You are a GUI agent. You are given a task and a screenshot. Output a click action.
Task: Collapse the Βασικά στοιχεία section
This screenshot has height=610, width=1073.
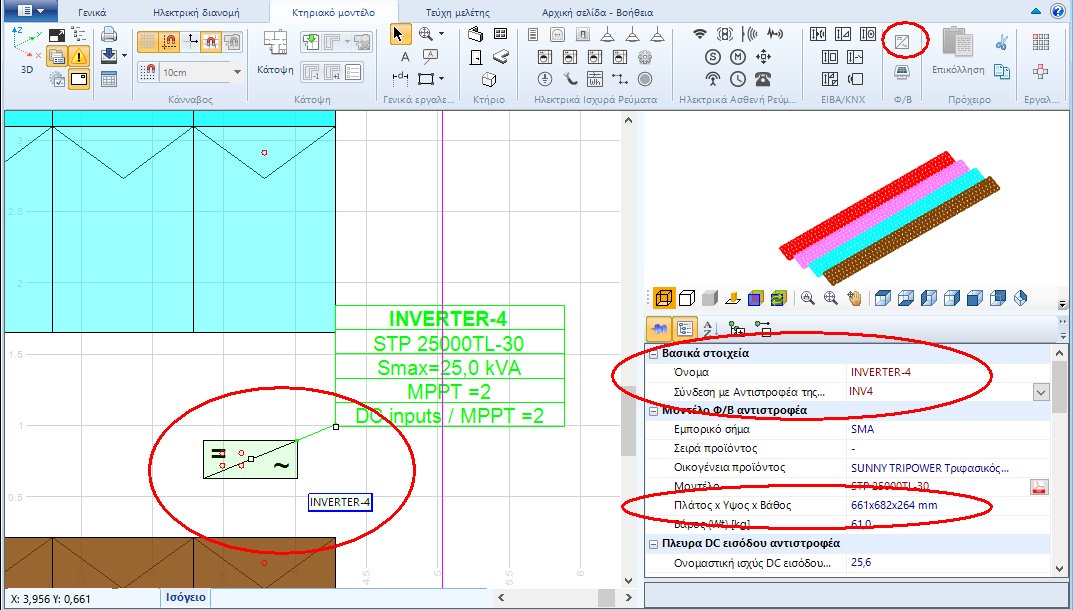click(x=654, y=353)
